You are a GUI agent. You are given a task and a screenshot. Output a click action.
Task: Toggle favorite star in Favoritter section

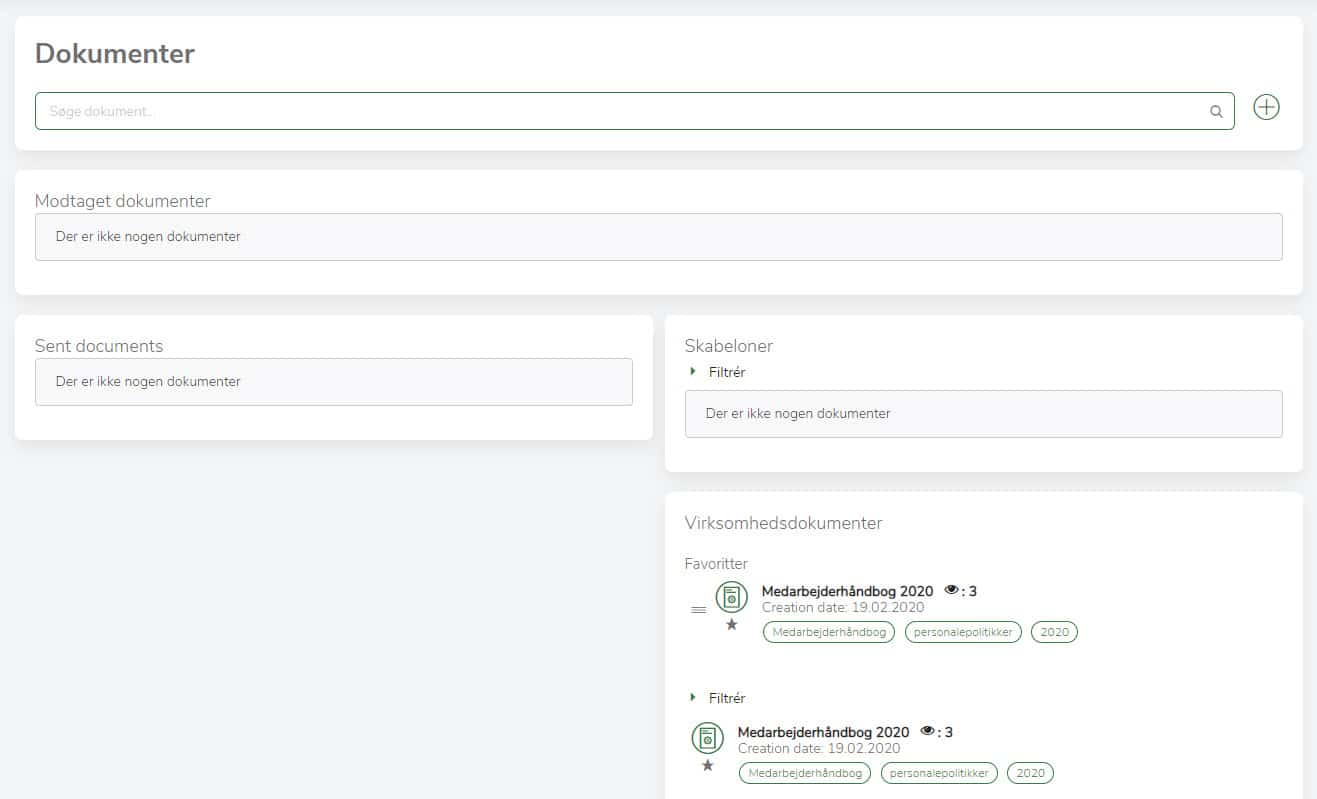[x=732, y=624]
